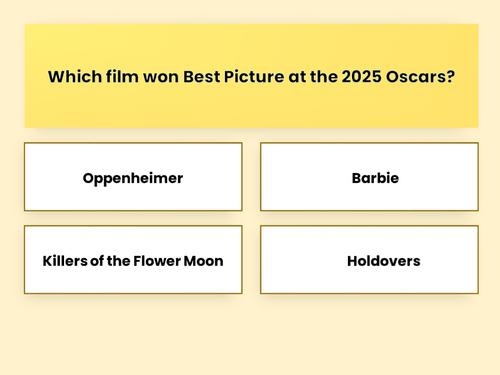Click the yellow question banner
This screenshot has width=500, height=375.
[x=251, y=76]
